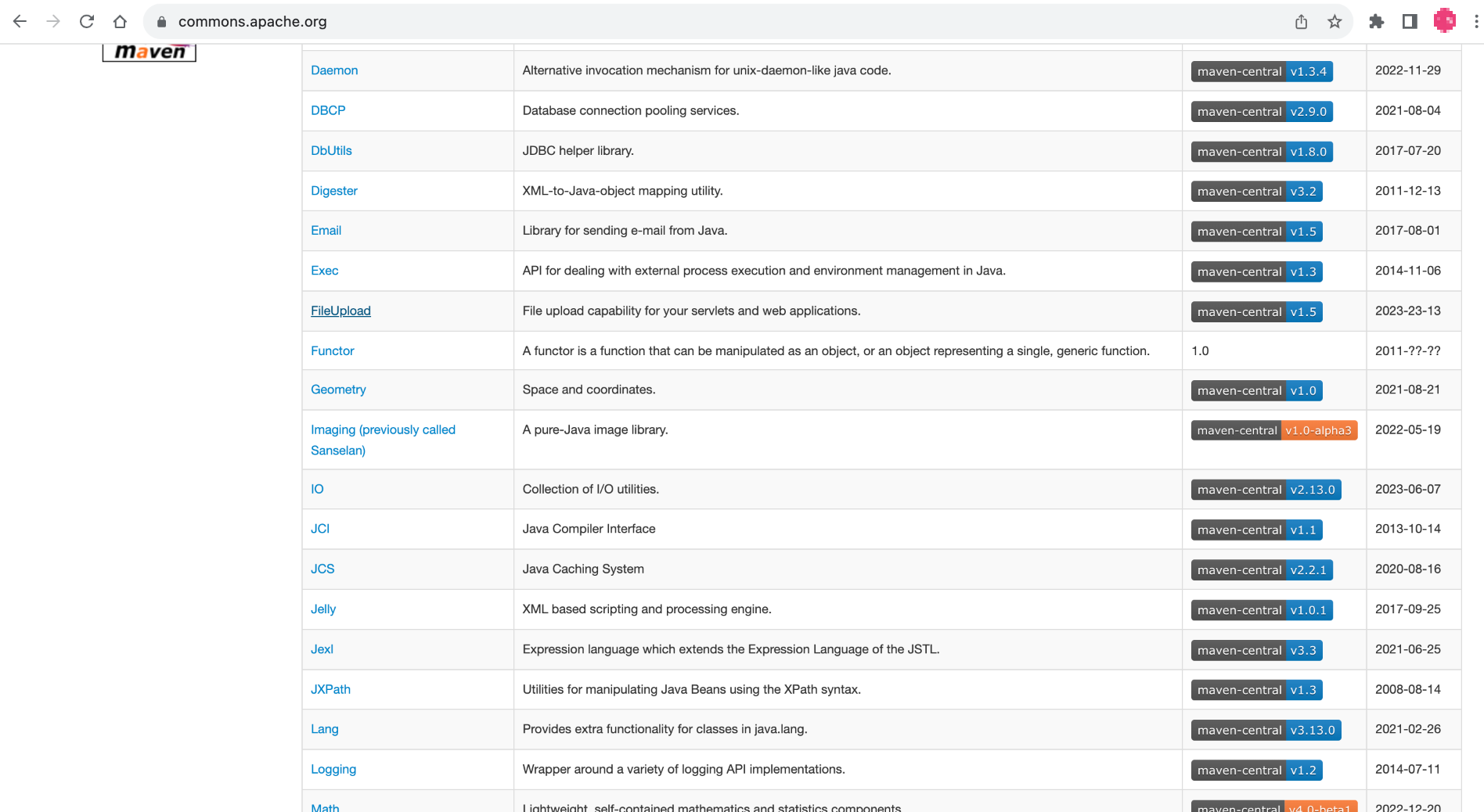Toggle the browser side panel
1484x812 pixels.
(x=1410, y=22)
